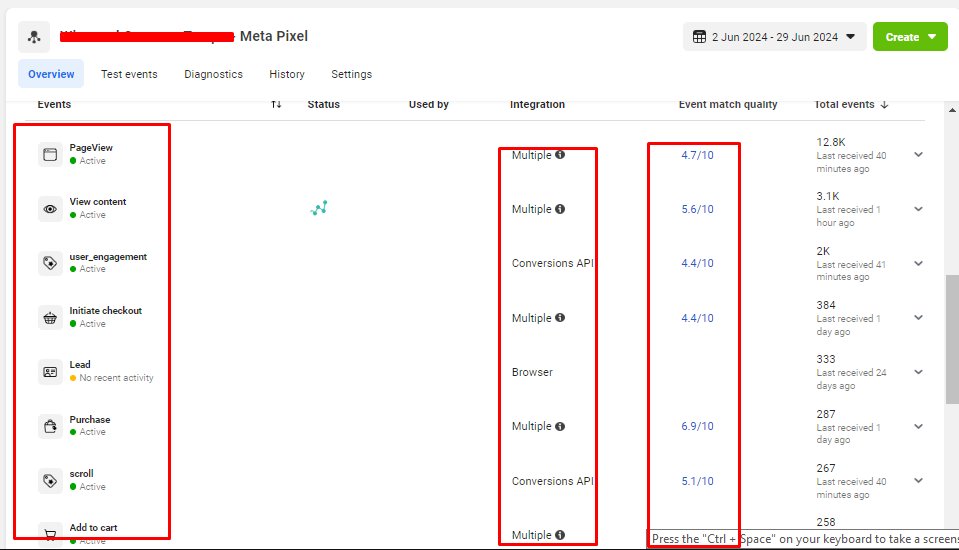This screenshot has width=959, height=550.
Task: Expand the View content row details
Action: tap(918, 209)
